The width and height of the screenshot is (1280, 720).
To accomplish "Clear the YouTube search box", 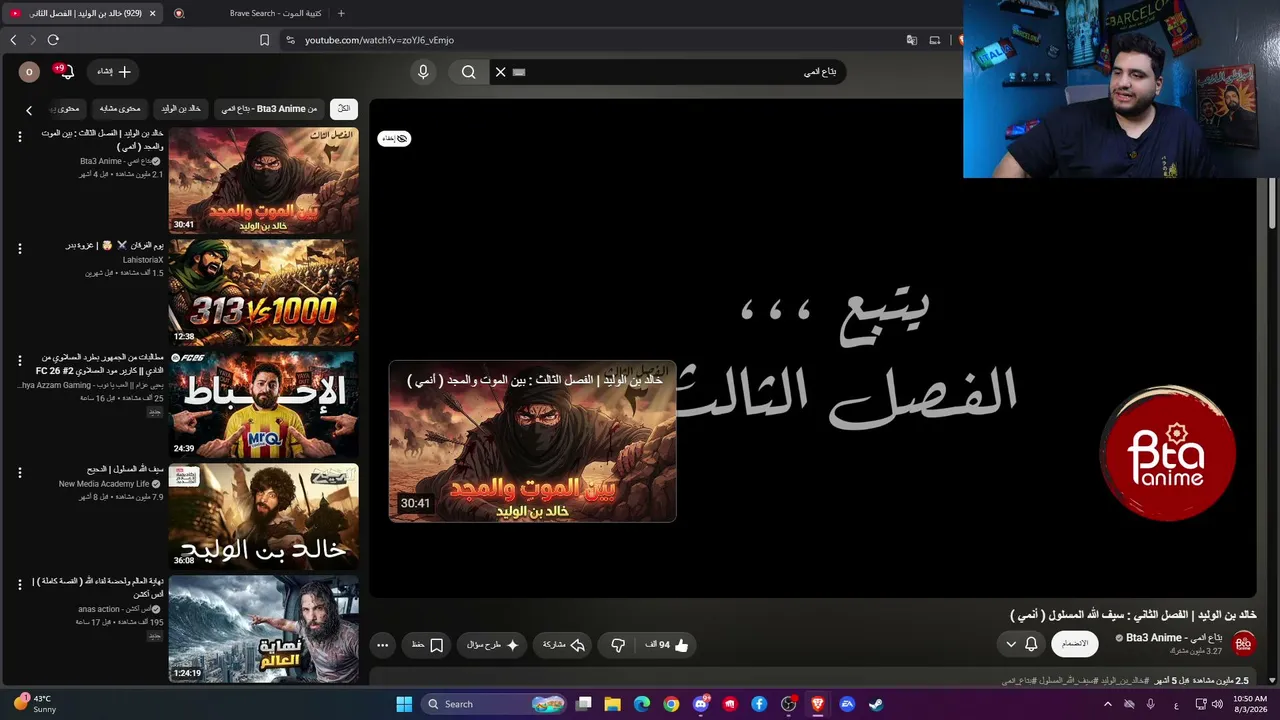I will tap(501, 72).
